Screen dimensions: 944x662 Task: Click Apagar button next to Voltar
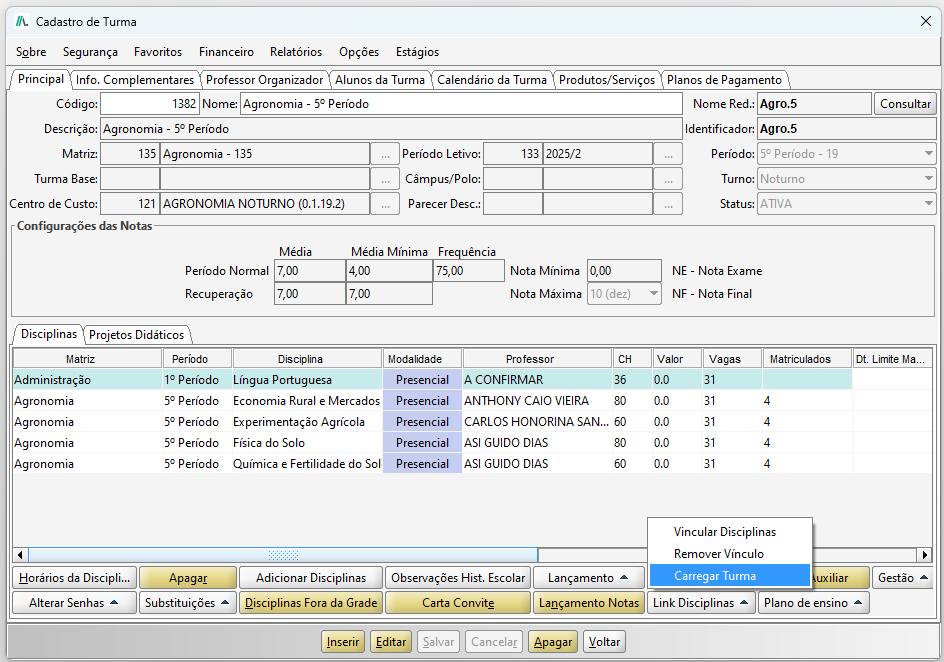click(x=553, y=642)
